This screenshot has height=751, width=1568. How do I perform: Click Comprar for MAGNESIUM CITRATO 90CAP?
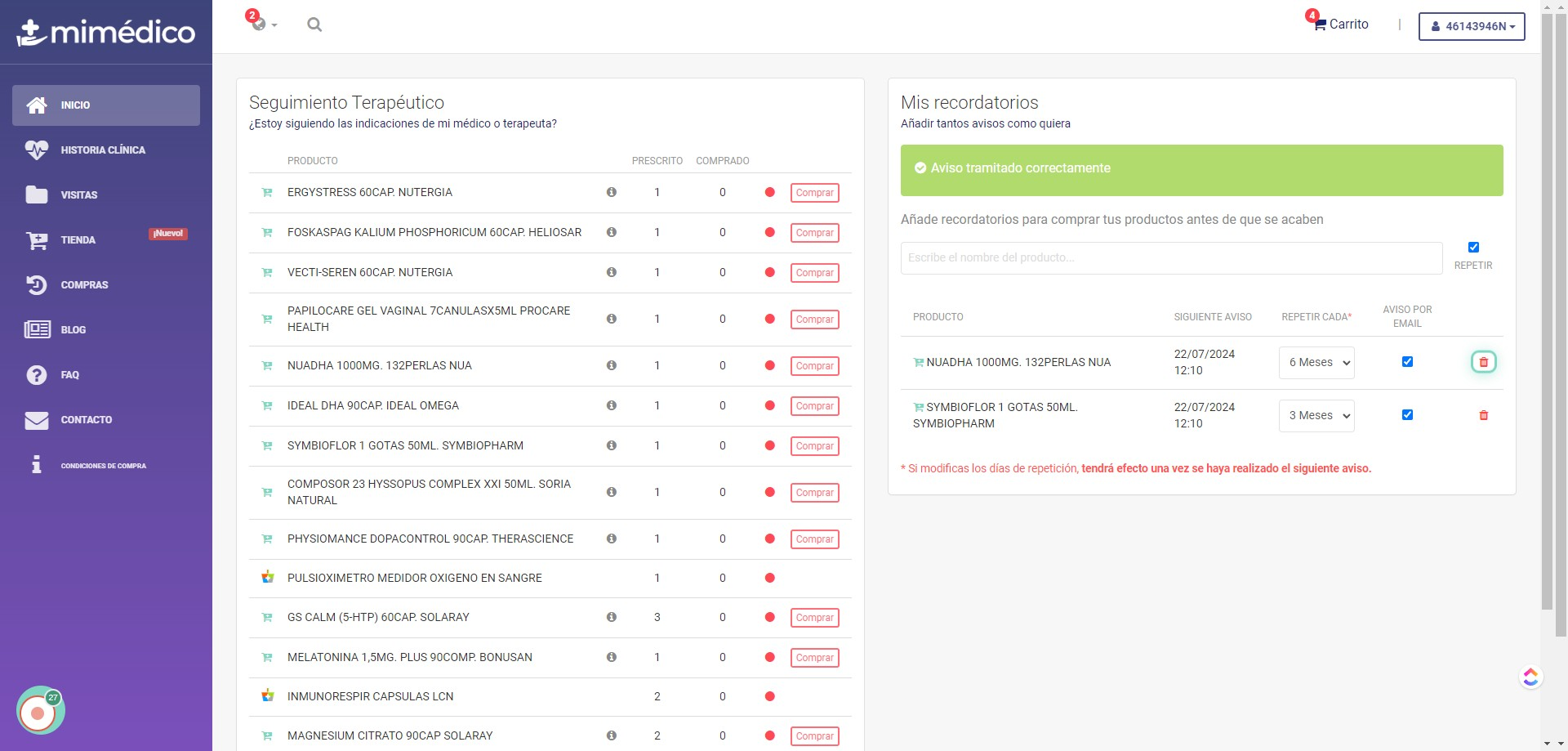coord(815,736)
